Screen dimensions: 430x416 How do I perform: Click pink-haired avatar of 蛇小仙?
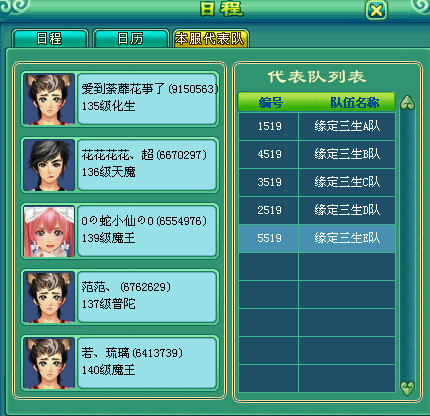[49, 231]
